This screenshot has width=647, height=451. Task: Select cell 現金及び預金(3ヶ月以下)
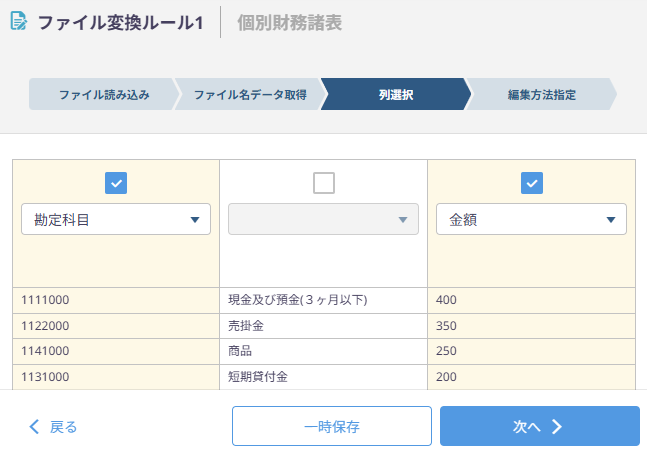click(x=324, y=300)
